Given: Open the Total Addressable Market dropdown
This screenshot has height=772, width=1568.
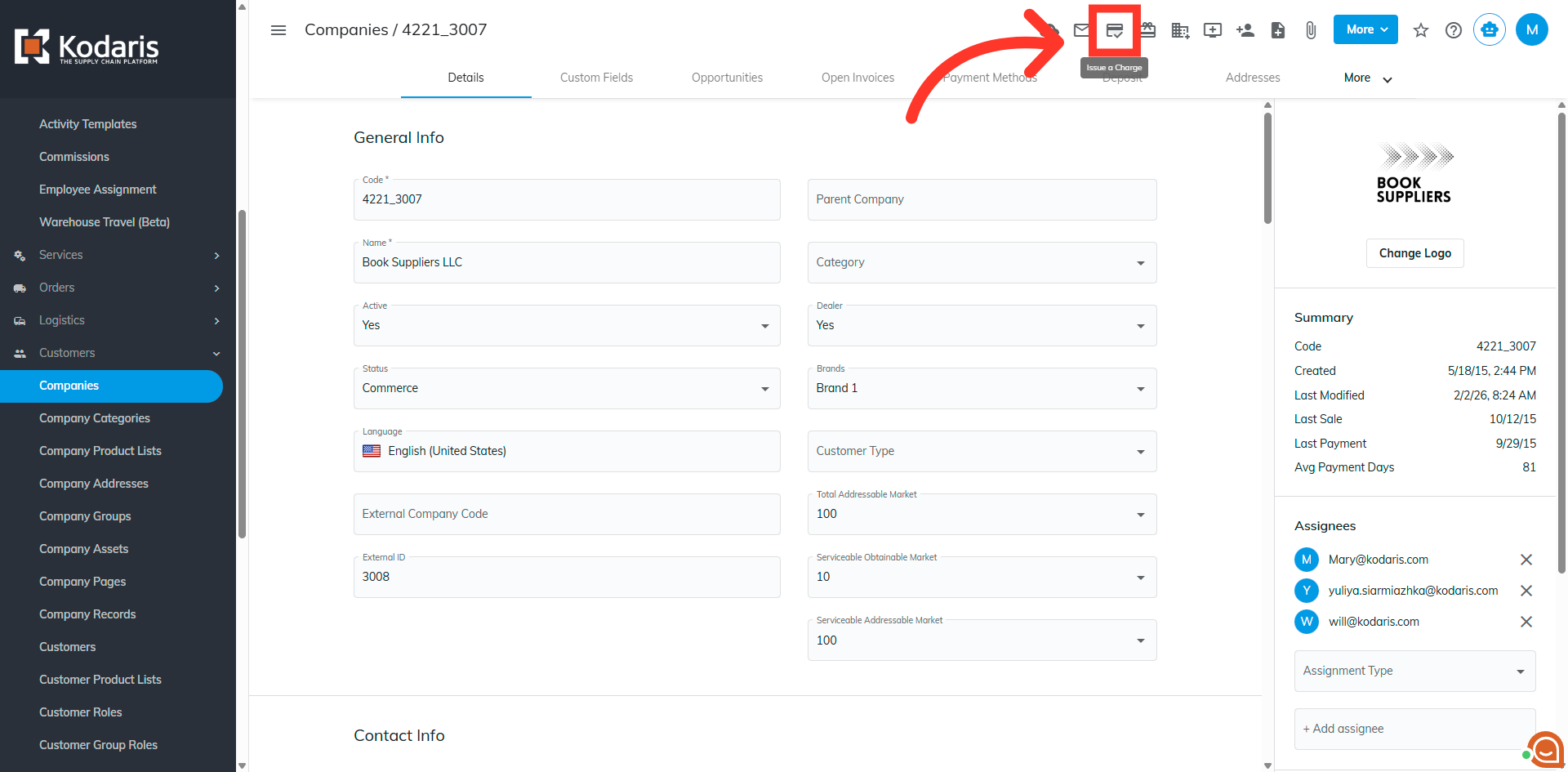Looking at the screenshot, I should 982,514.
